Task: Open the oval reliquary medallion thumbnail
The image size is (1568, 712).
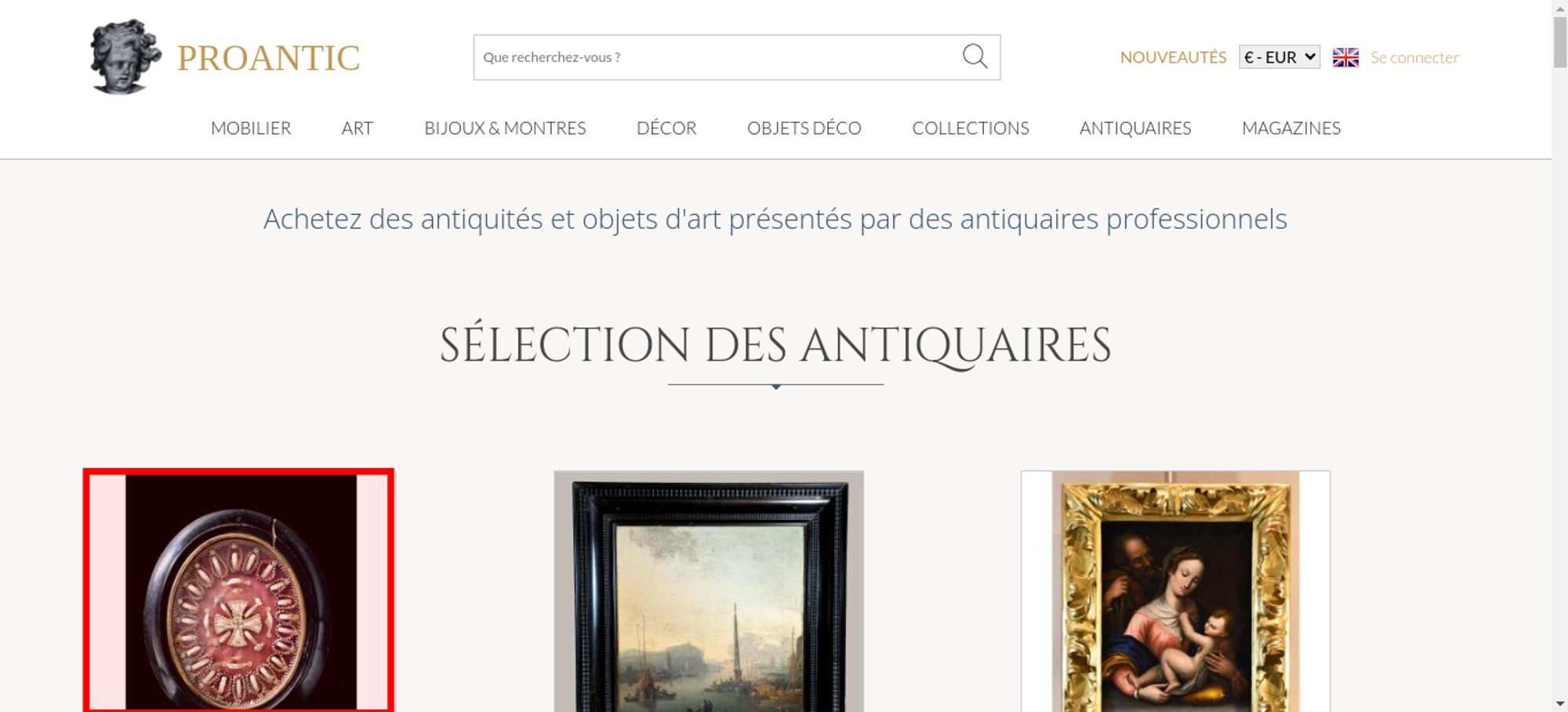Action: coord(238,590)
